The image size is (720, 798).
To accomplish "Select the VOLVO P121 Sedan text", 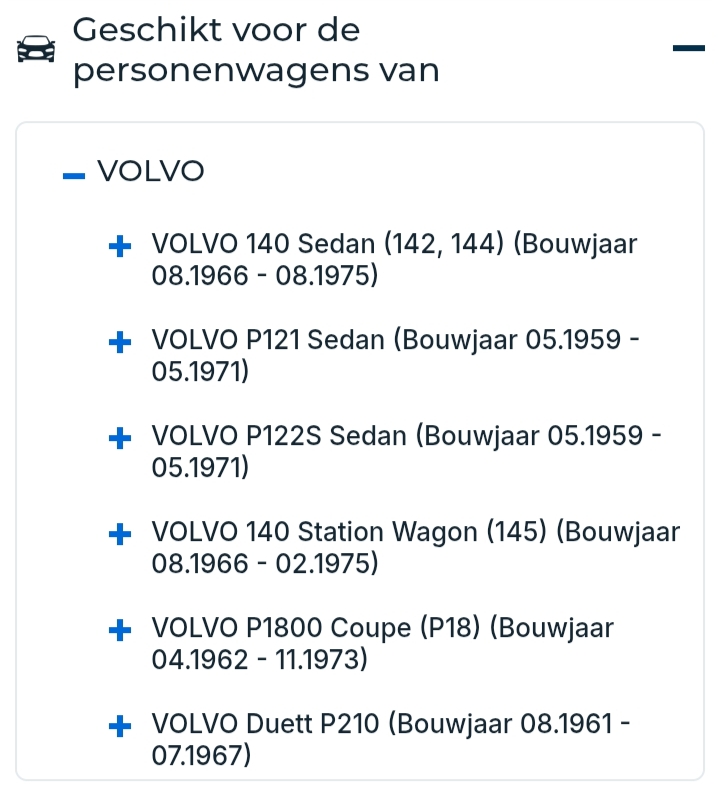I will 268,340.
